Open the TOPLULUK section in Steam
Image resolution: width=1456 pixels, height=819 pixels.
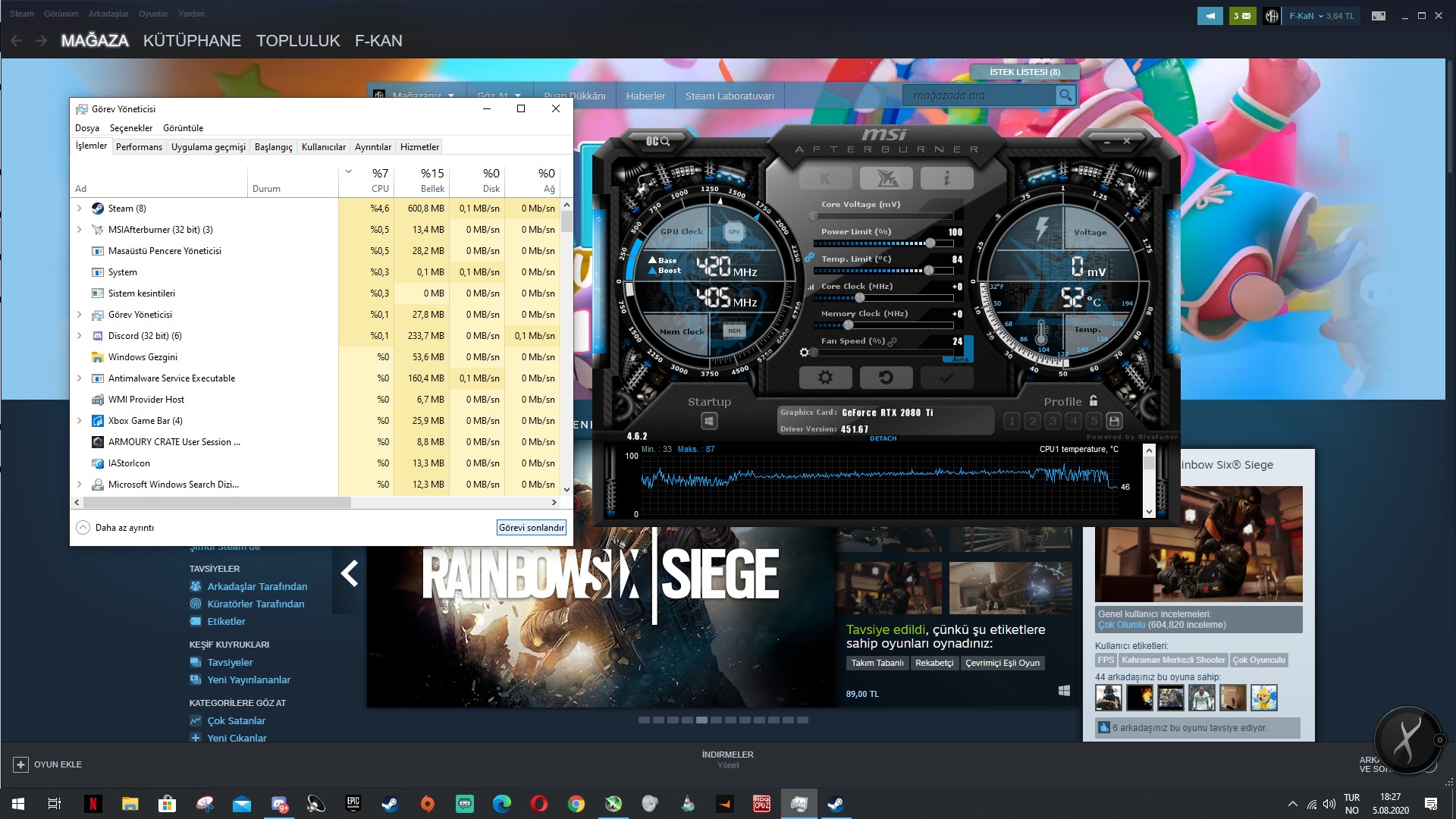298,41
